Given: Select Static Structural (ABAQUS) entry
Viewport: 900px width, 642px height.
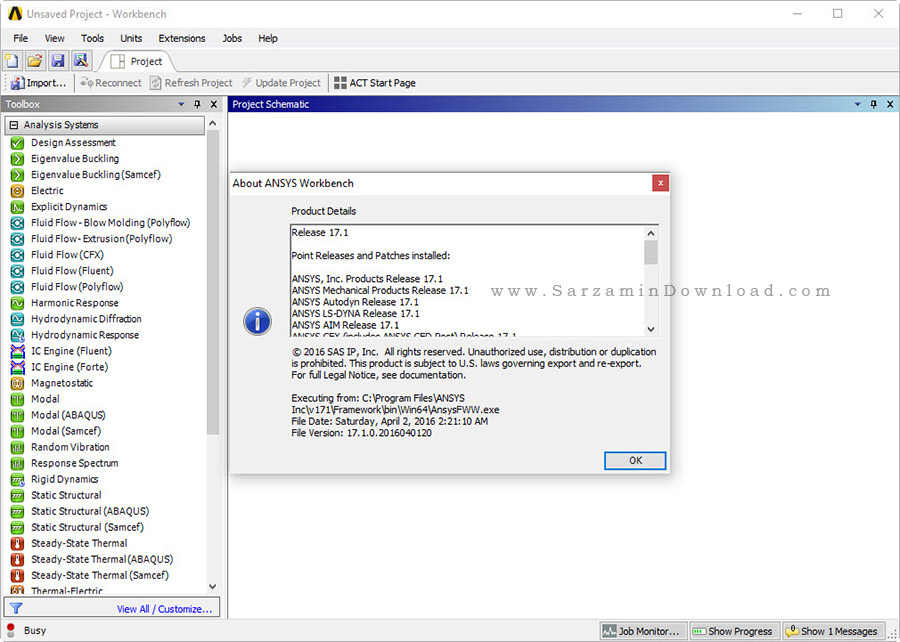Looking at the screenshot, I should point(90,511).
